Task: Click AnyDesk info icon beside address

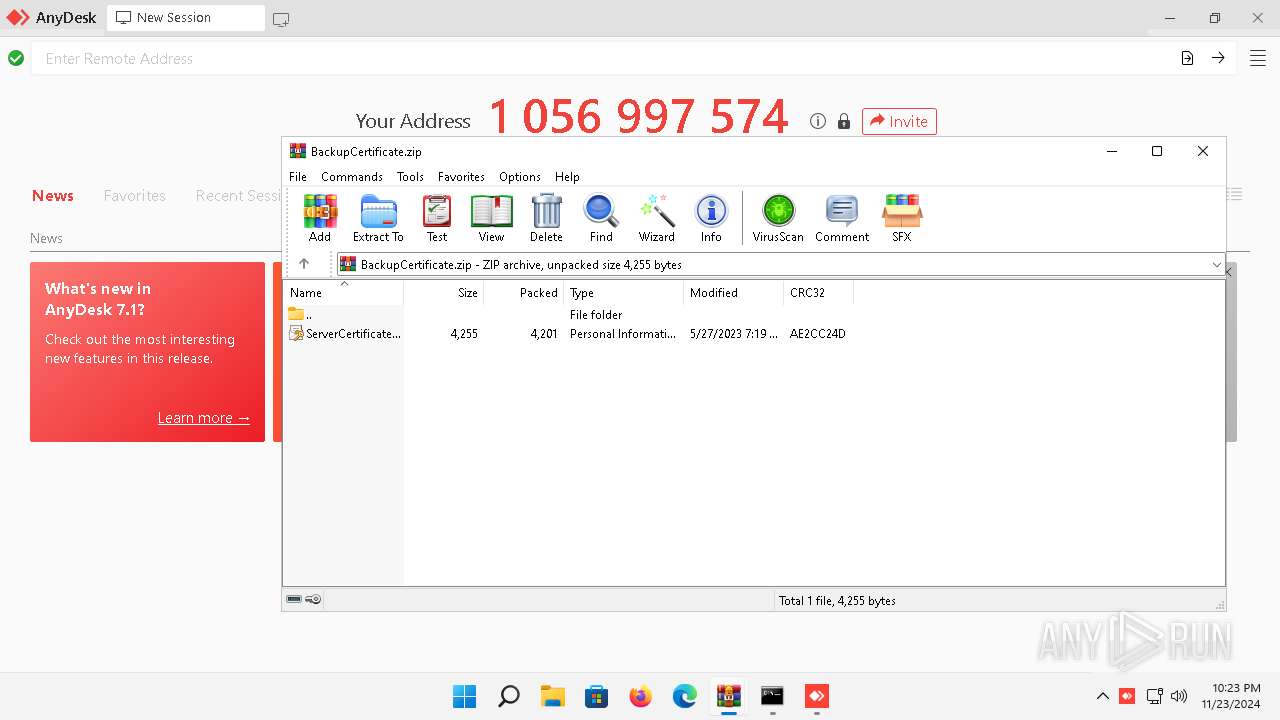Action: 818,121
